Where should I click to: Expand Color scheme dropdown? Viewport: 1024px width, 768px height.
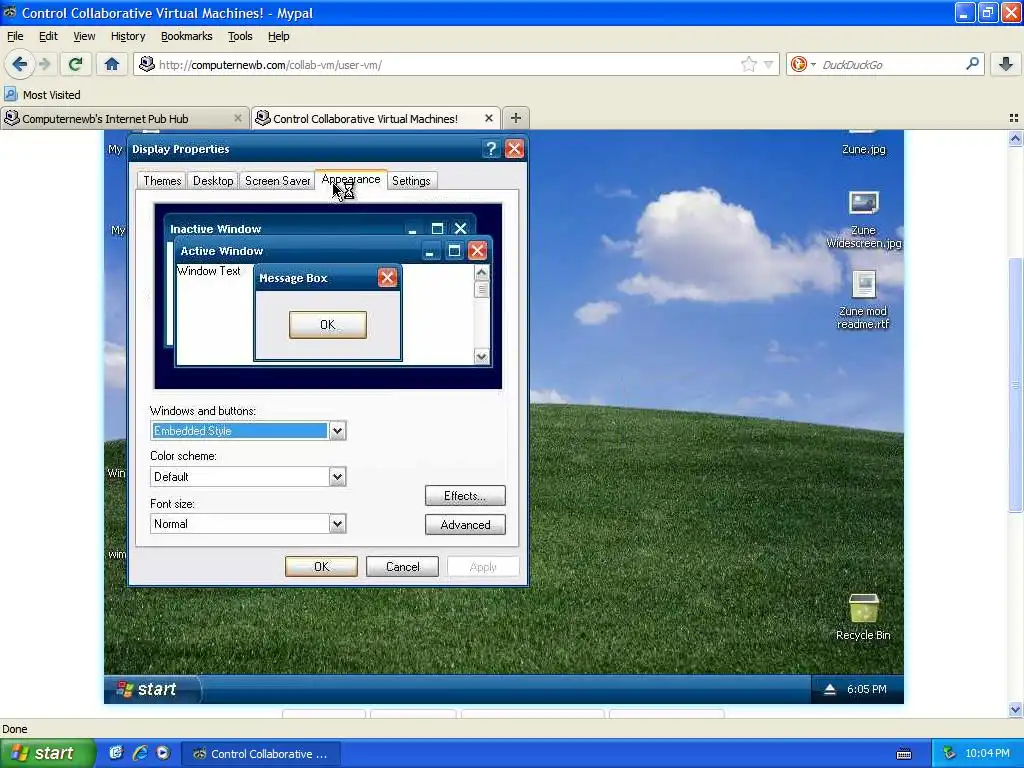[x=337, y=477]
